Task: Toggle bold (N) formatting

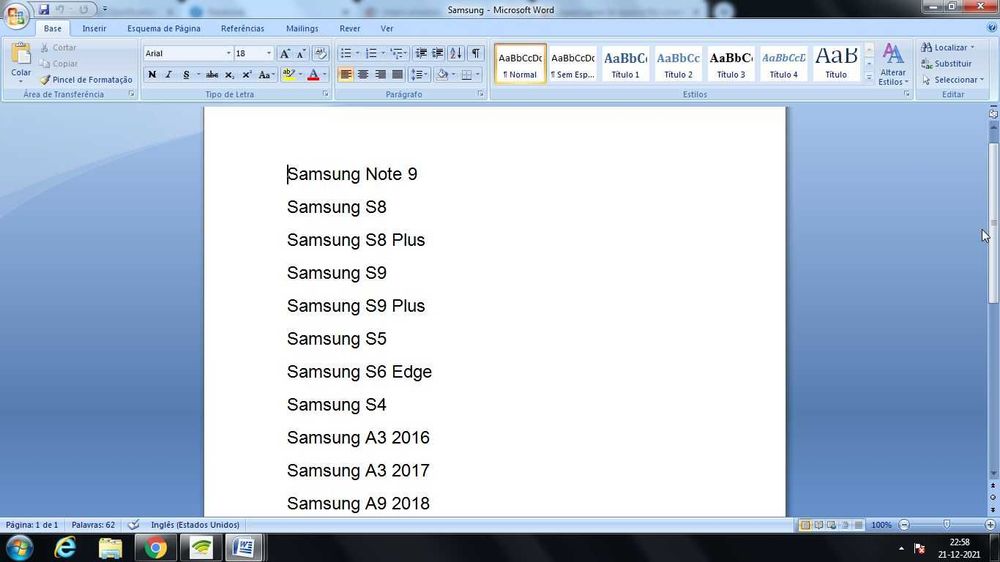Action: pyautogui.click(x=152, y=75)
